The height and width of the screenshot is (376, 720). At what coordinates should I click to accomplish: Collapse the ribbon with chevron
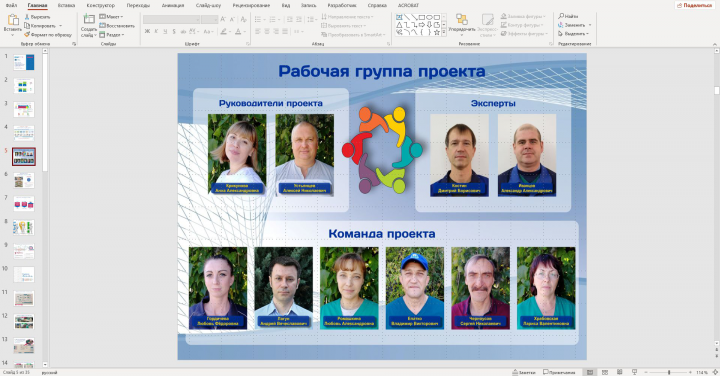(x=714, y=44)
